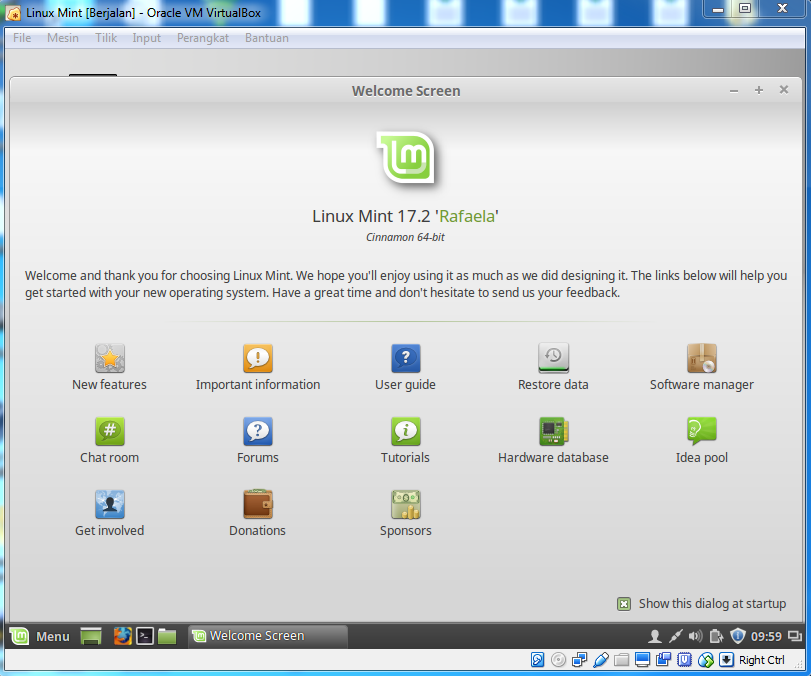Image resolution: width=811 pixels, height=676 pixels.
Task: Minimize the Welcome Screen dialog
Action: tap(733, 91)
